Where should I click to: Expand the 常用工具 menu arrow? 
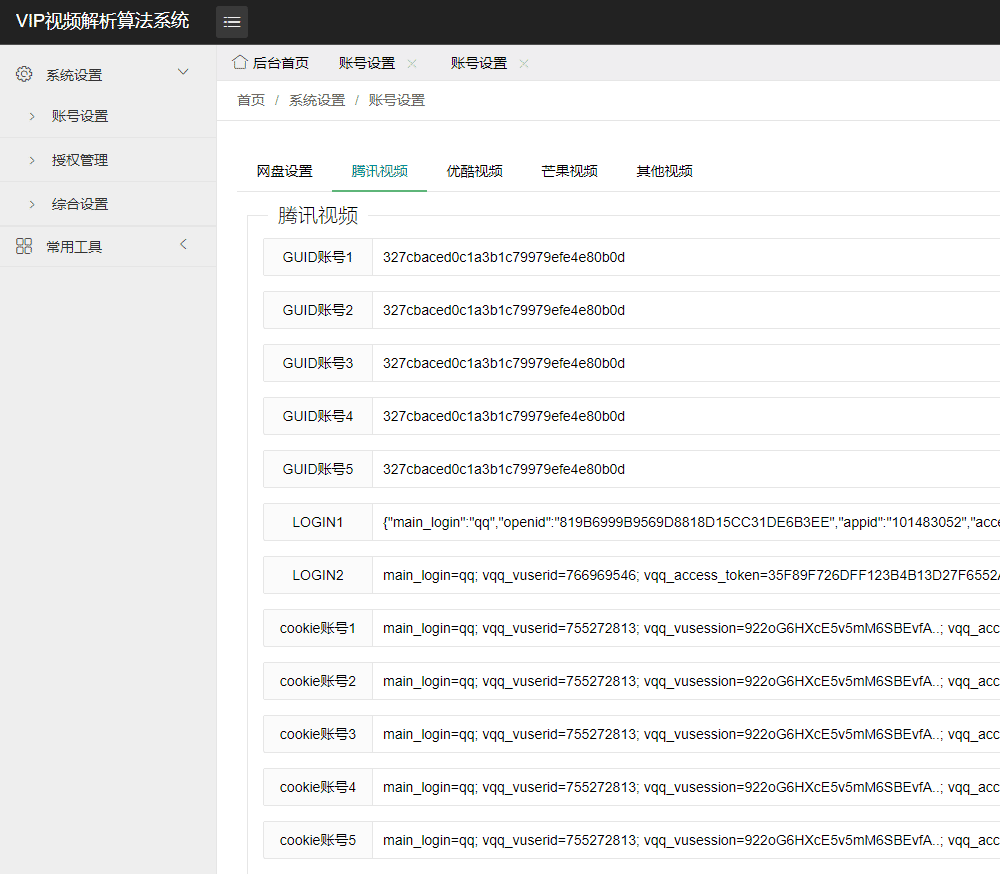(x=183, y=244)
